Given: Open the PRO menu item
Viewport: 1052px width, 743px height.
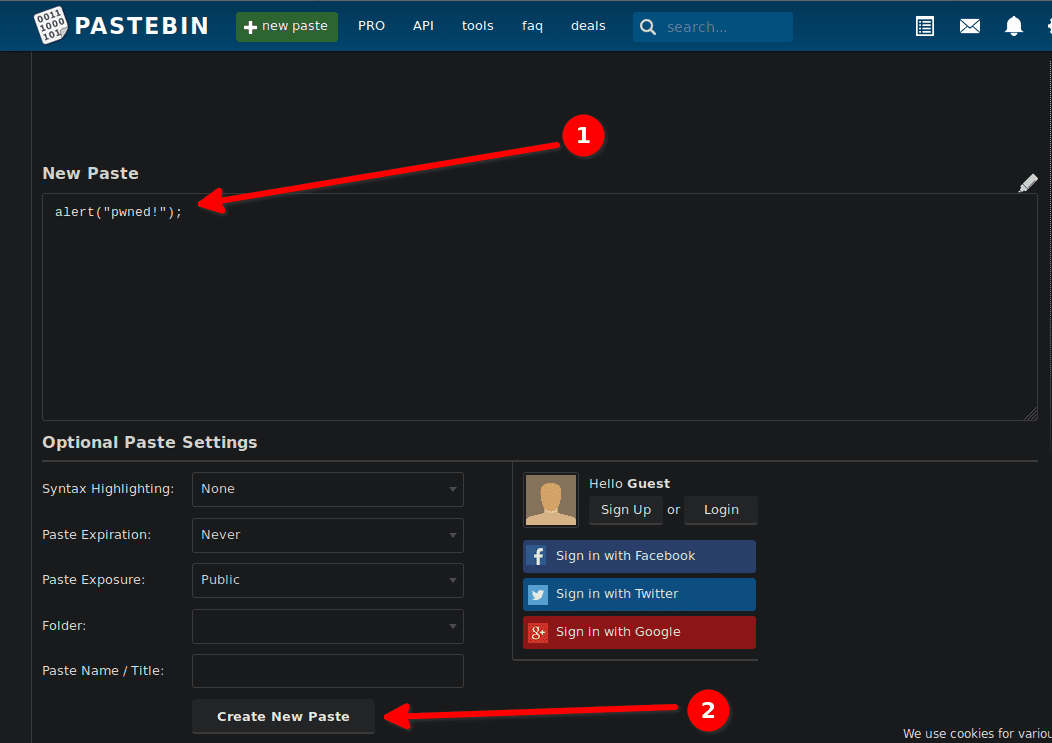Looking at the screenshot, I should [x=371, y=26].
